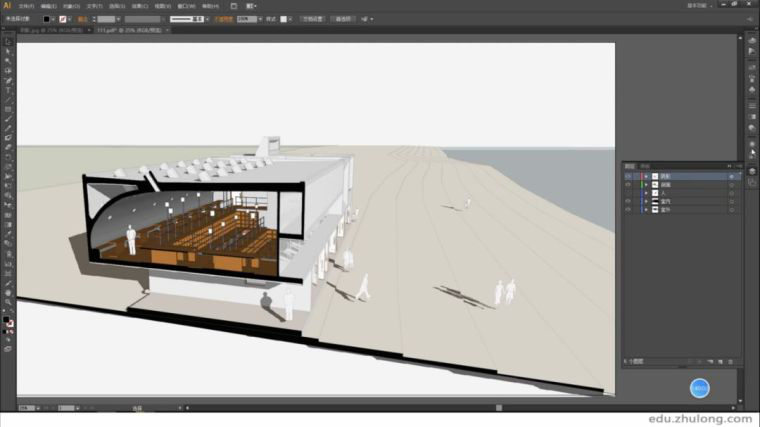760x427 pixels.
Task: Select the Pen tool
Action: click(8, 81)
